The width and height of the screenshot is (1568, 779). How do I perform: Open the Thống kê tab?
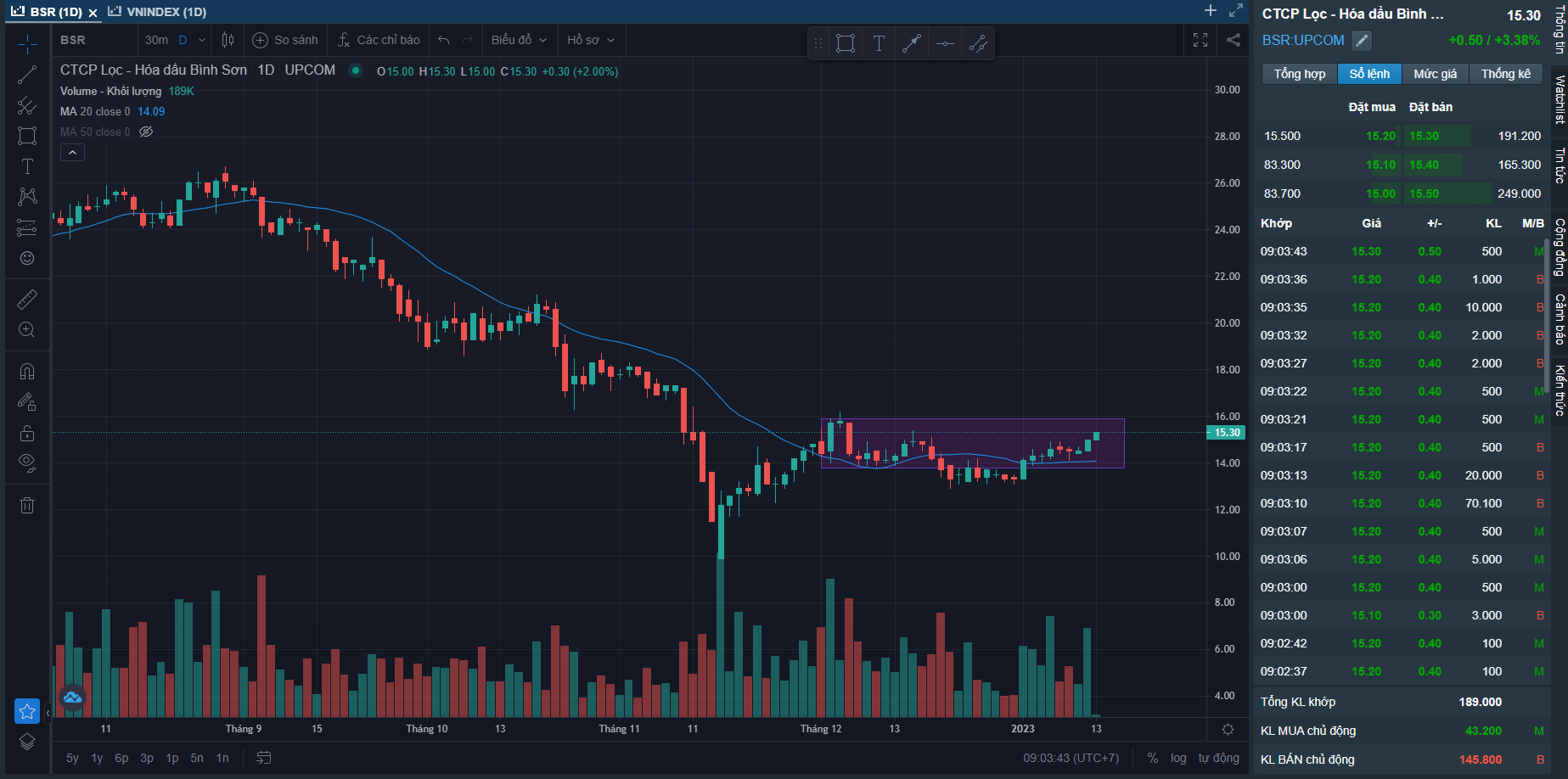1505,74
